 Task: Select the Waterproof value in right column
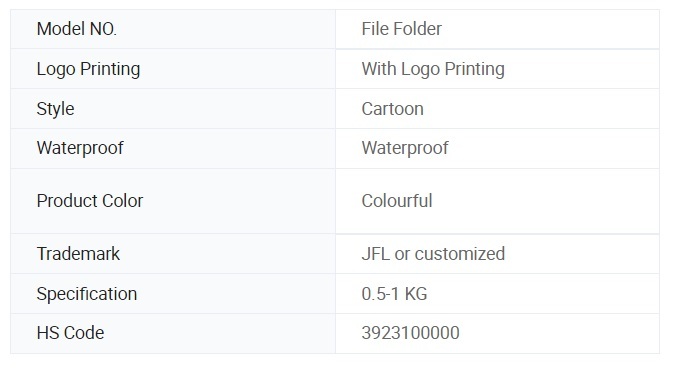405,148
